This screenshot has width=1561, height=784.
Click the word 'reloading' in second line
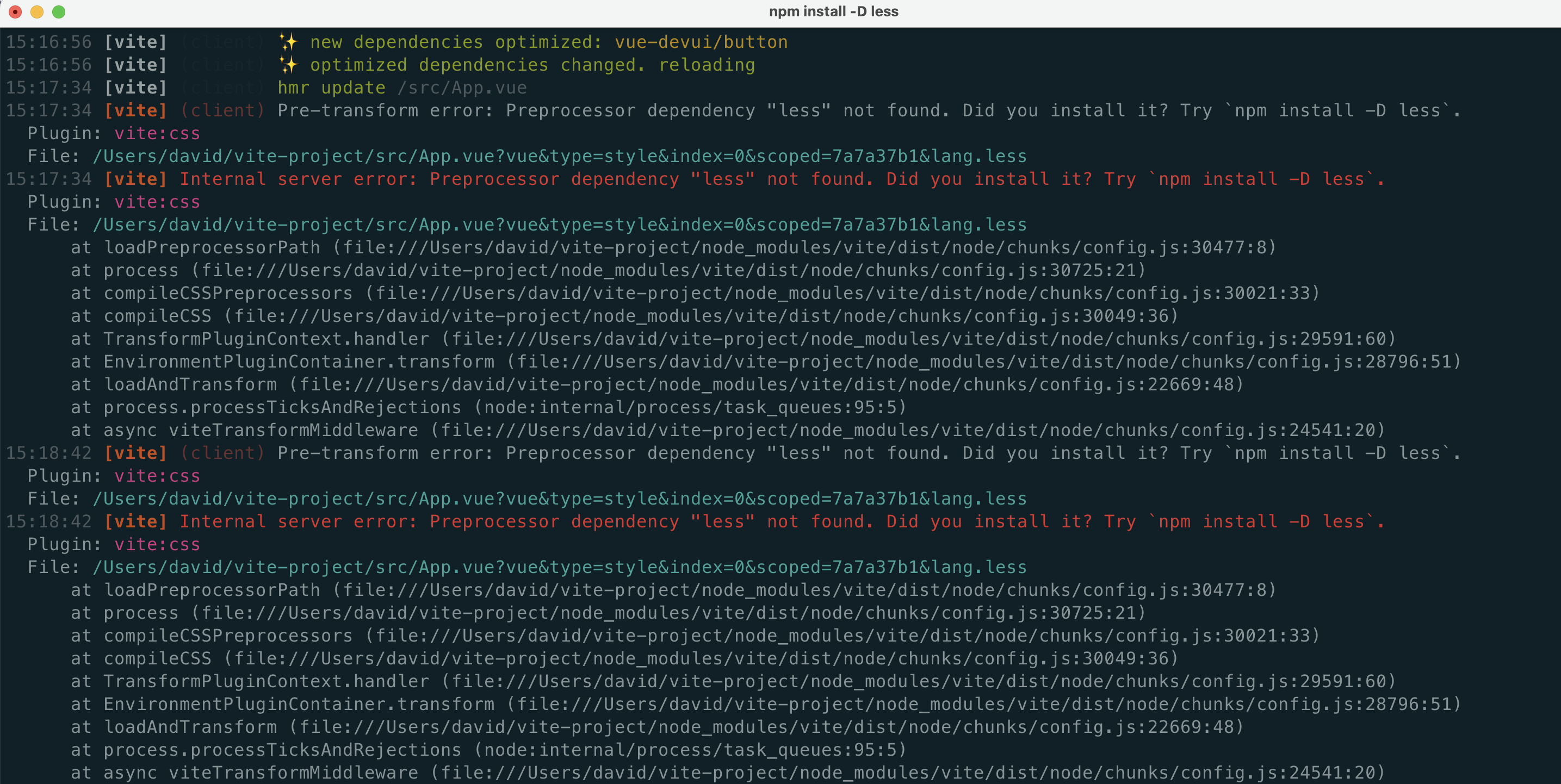coord(707,65)
